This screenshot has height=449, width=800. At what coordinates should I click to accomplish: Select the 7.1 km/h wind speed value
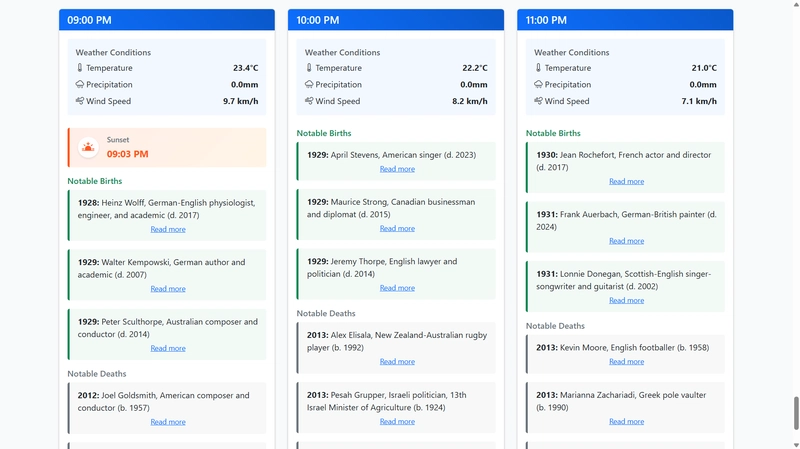click(x=699, y=101)
